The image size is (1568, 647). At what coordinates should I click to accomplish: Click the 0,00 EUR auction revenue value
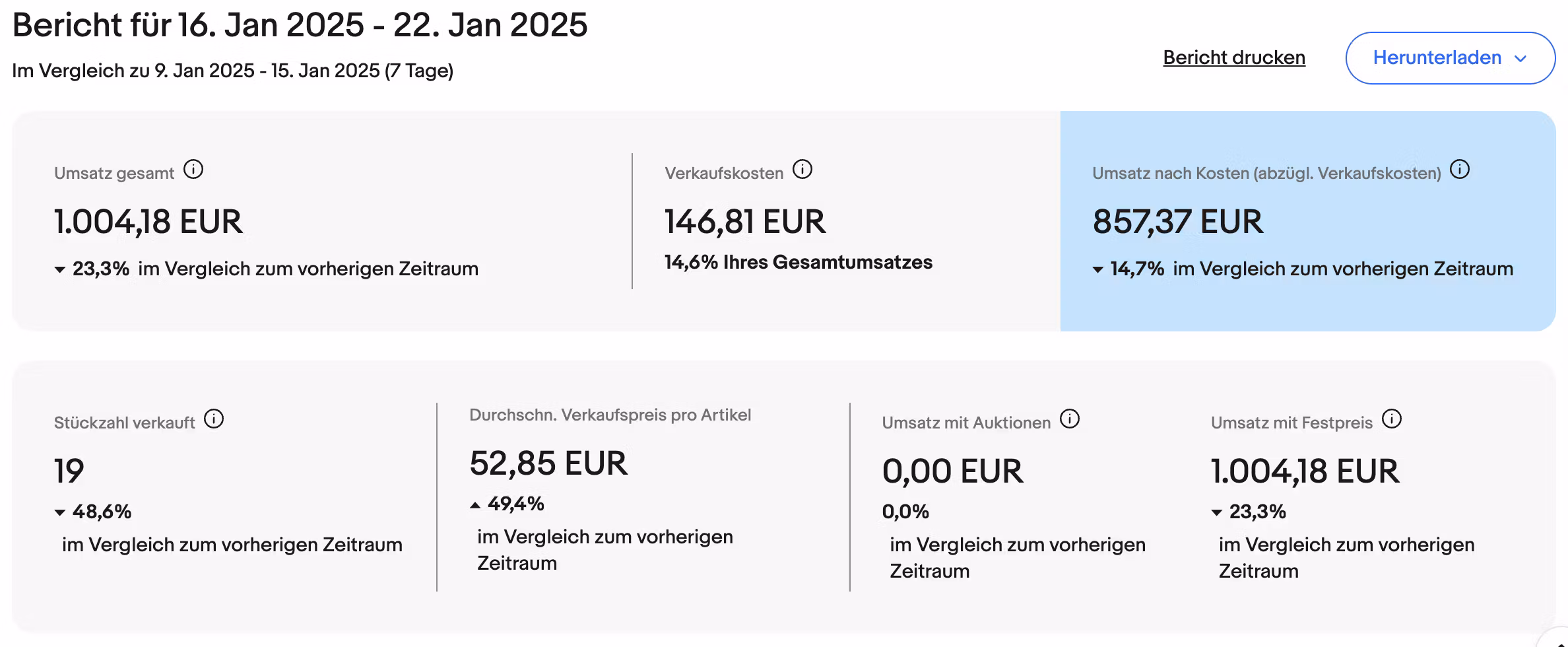click(952, 471)
